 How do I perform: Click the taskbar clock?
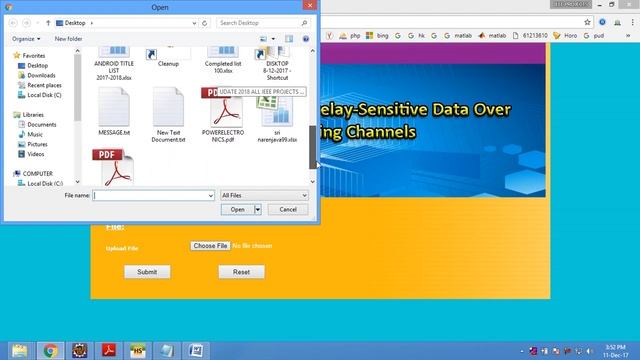(616, 351)
